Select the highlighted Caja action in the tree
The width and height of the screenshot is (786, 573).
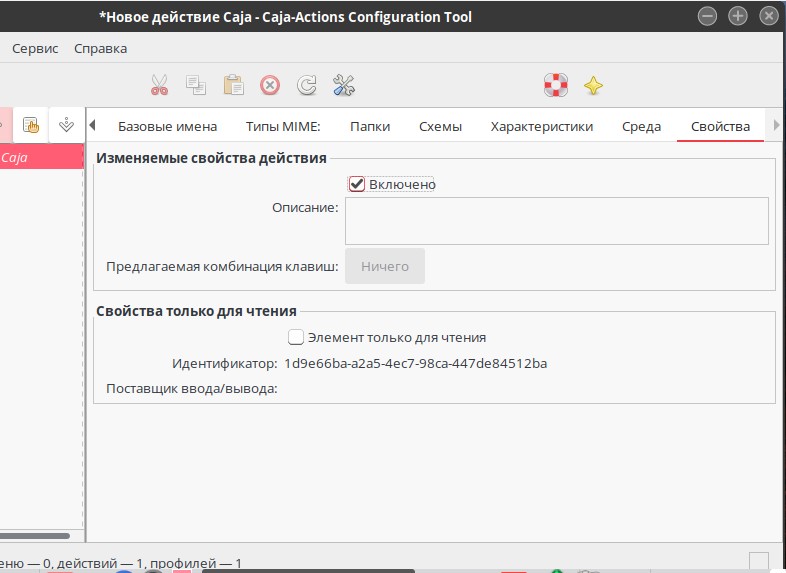point(41,157)
